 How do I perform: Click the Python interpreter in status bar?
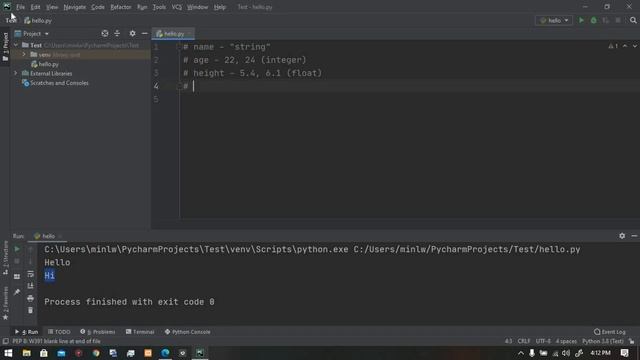tap(603, 341)
